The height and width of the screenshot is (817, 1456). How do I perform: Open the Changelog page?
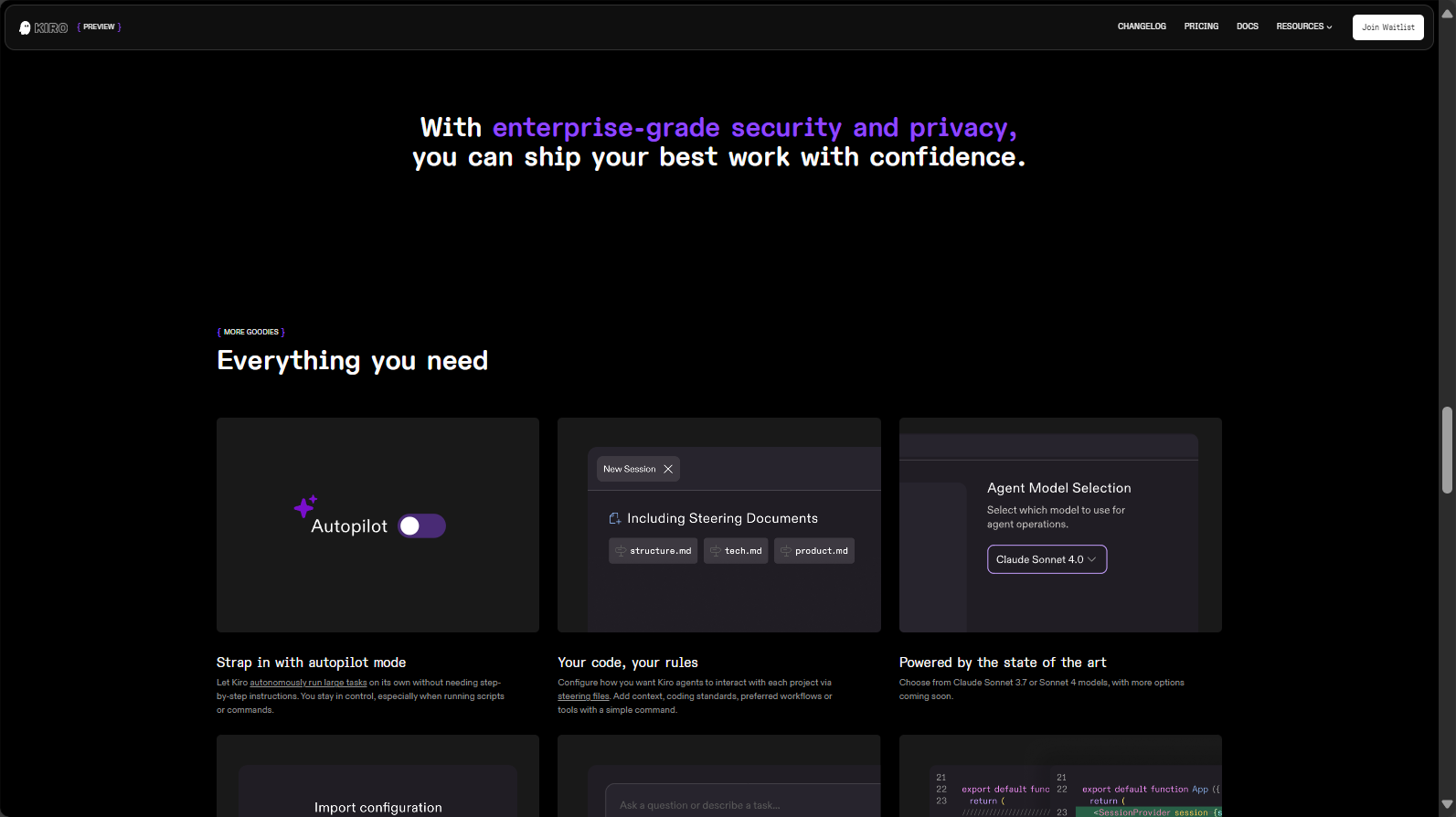(x=1142, y=27)
